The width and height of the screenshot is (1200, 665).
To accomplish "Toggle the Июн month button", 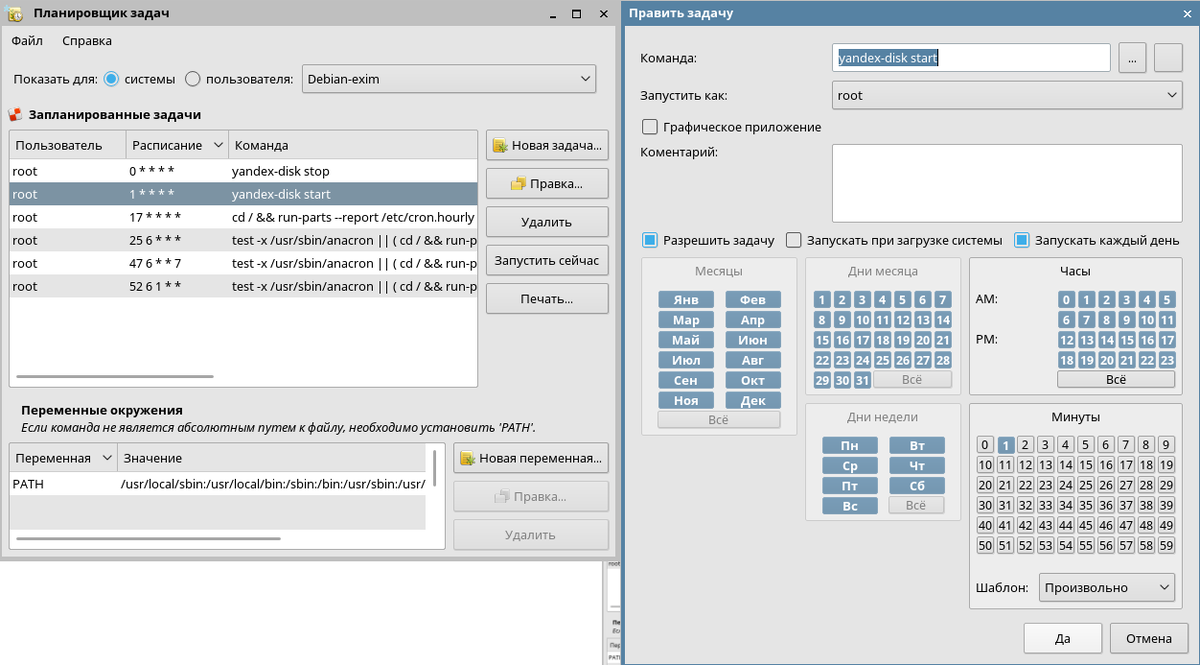I will coord(753,340).
